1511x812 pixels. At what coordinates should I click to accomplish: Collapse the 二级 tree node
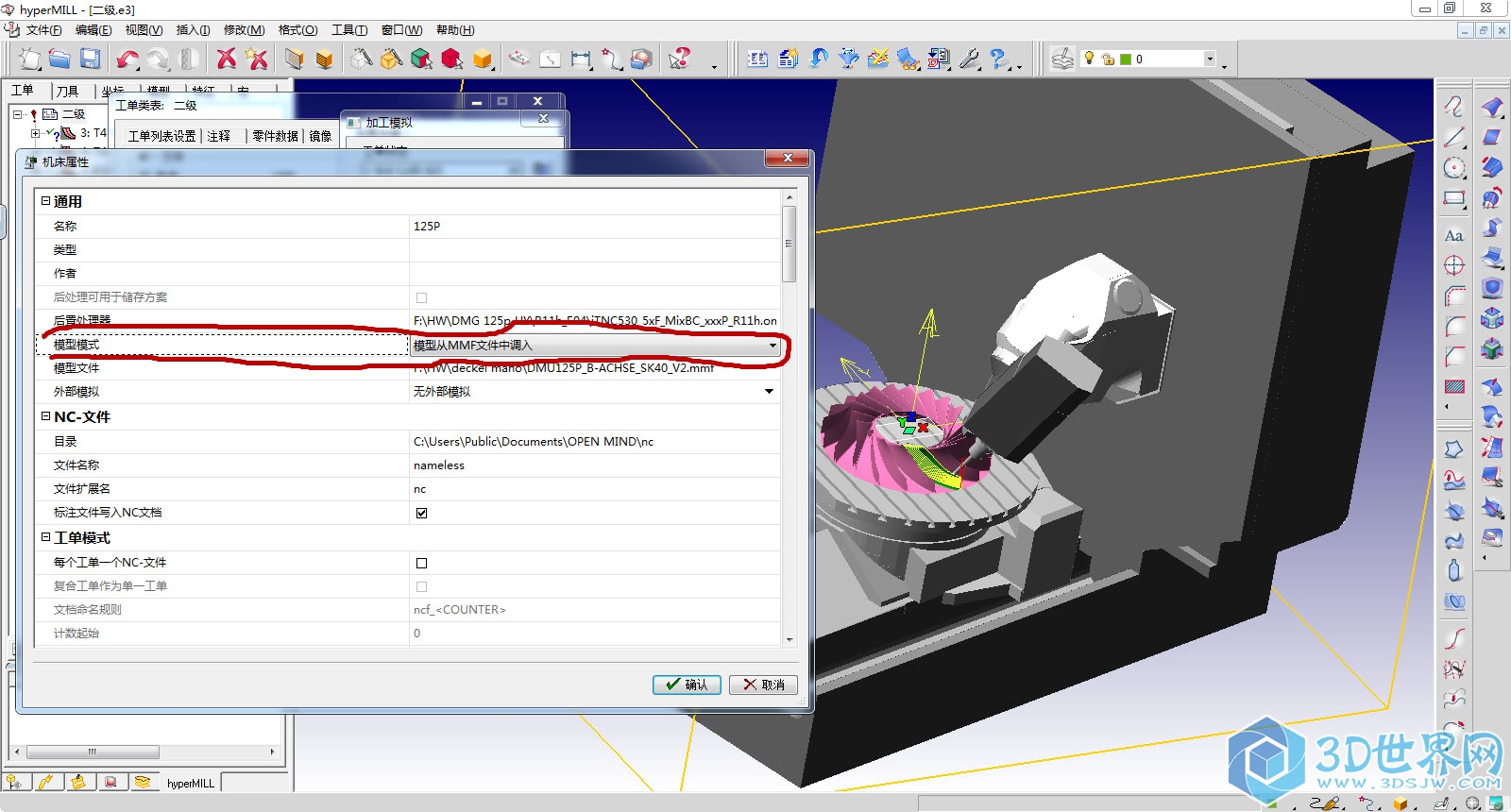click(x=17, y=114)
